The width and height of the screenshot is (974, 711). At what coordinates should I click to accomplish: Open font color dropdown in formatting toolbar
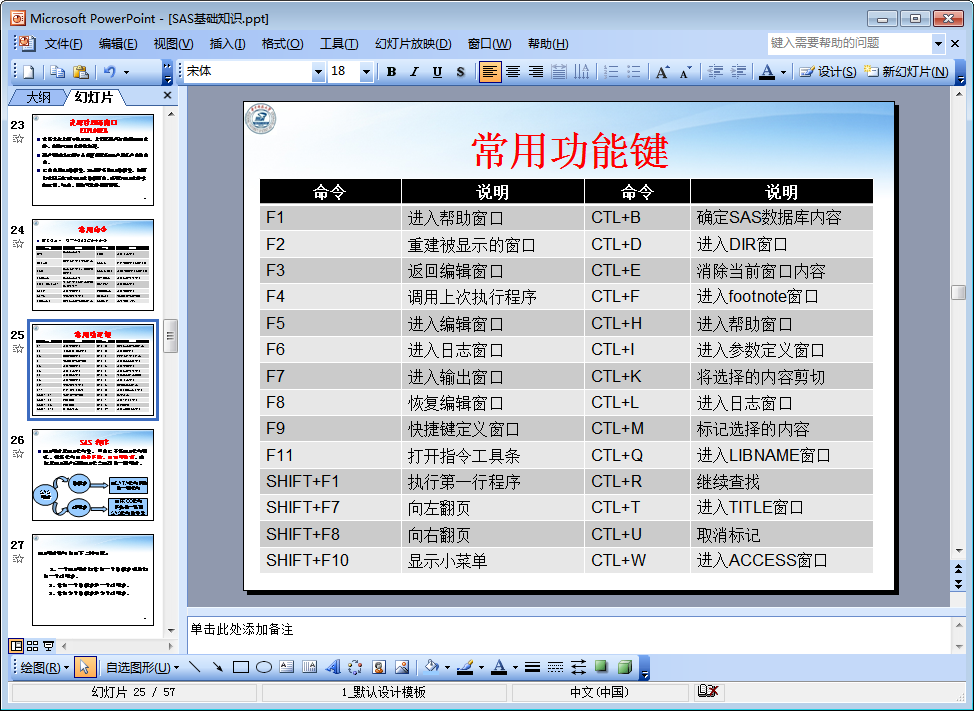[x=783, y=72]
